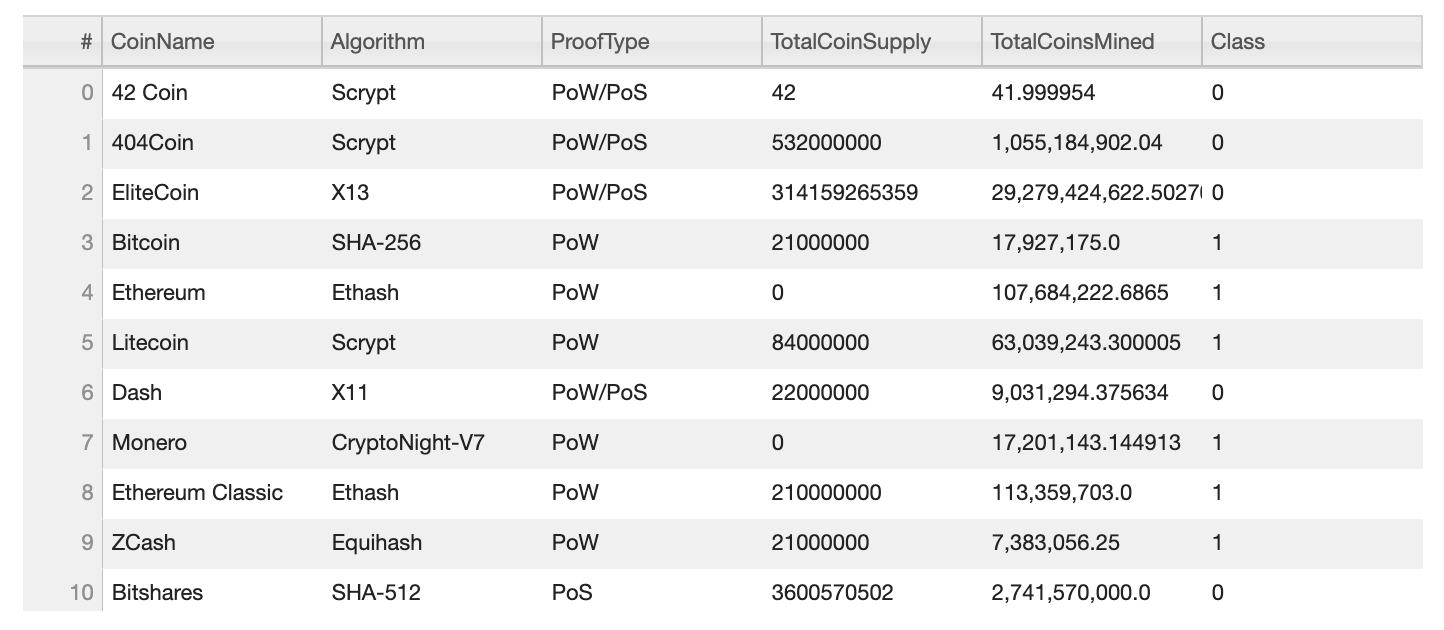
Task: Click the CryptoNight-V7 algorithm cell
Action: click(x=408, y=442)
